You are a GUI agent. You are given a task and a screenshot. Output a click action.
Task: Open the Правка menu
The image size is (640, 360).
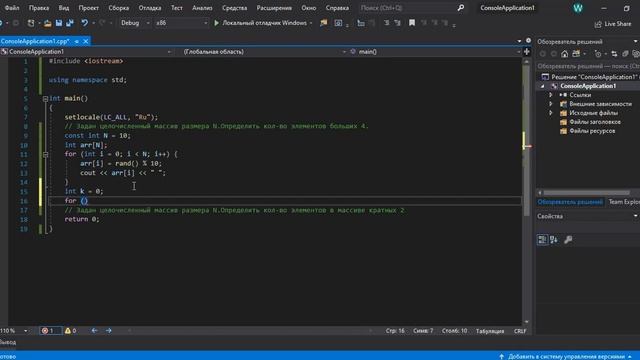point(39,8)
